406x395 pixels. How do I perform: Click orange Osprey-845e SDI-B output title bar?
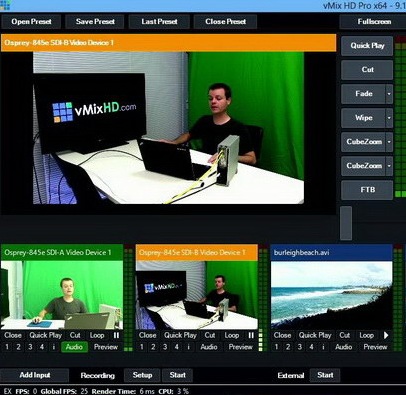[x=168, y=43]
